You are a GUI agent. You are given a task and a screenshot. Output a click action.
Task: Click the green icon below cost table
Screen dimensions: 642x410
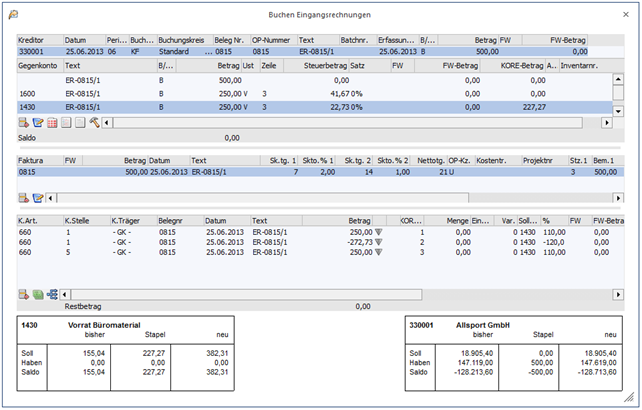(x=37, y=294)
